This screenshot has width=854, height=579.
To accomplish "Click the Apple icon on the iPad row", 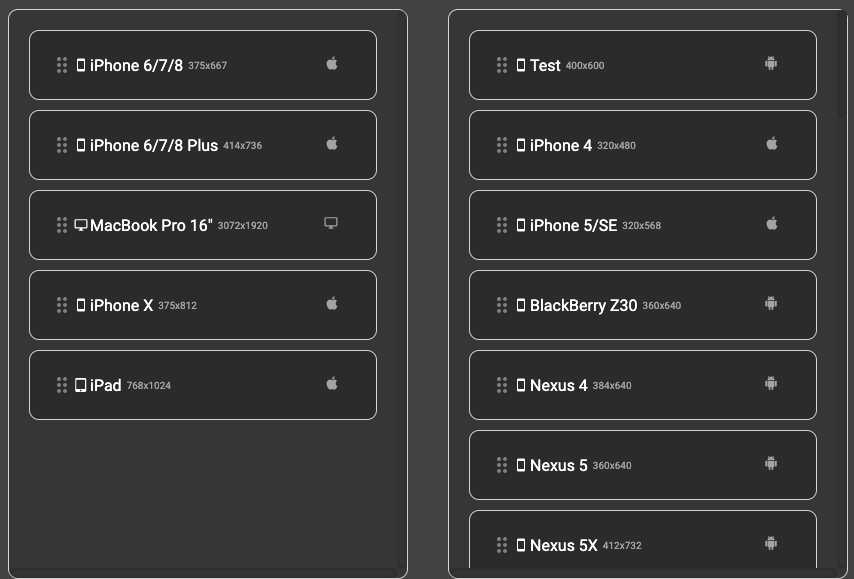I will 332,383.
